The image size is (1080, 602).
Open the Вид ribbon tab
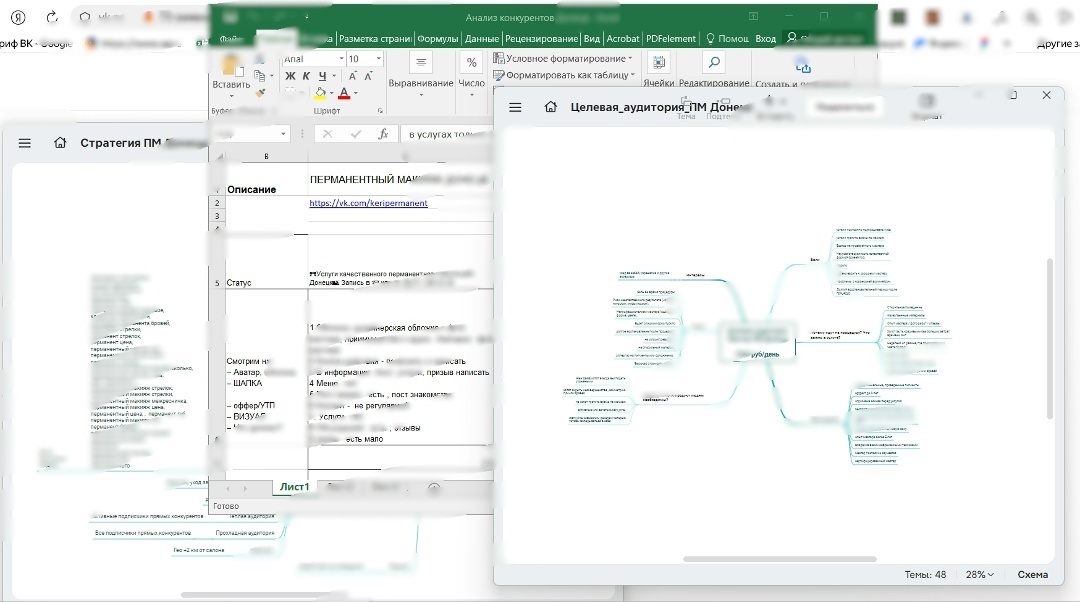tap(592, 39)
